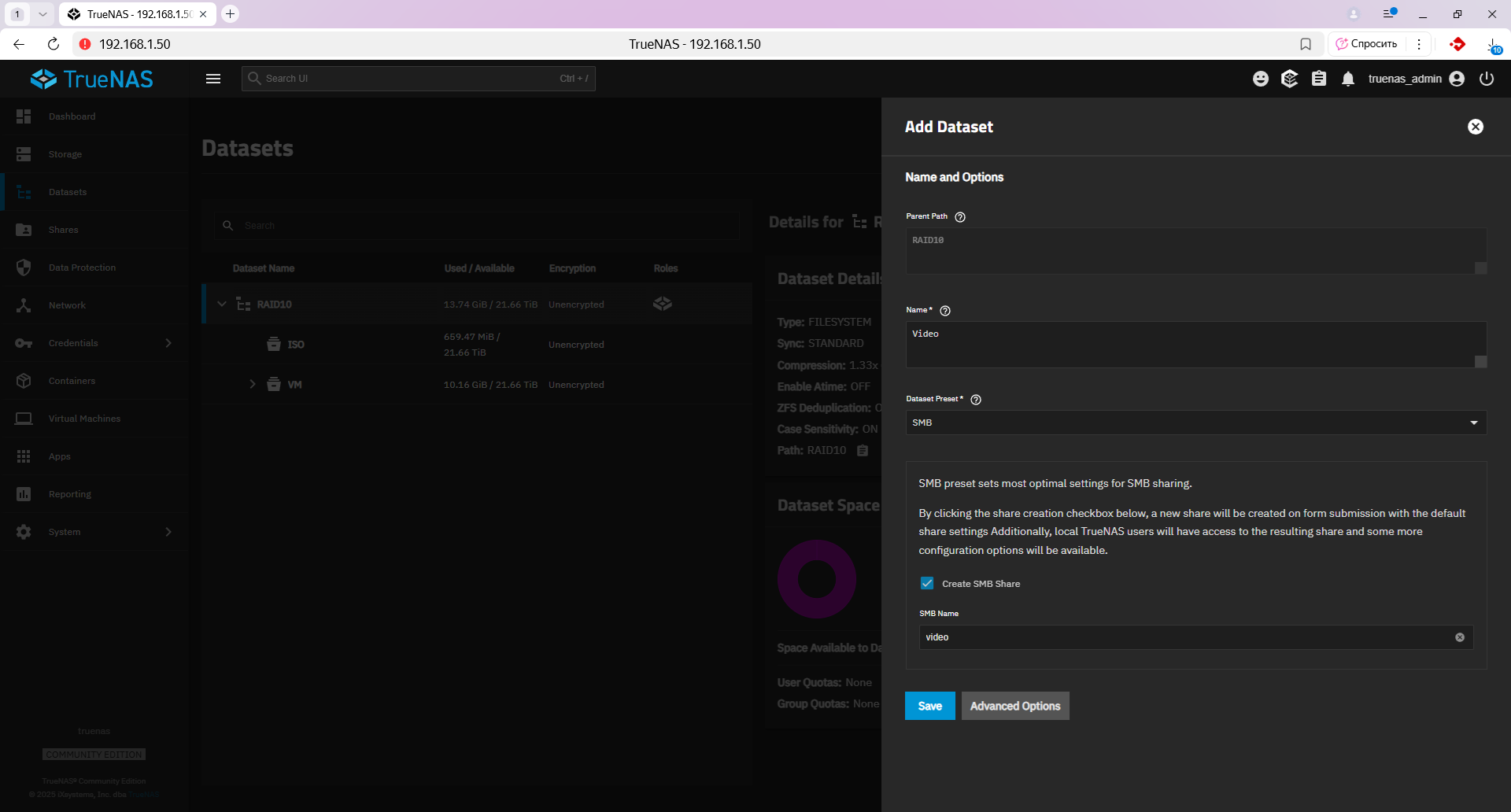Click the Save button
This screenshot has width=1511, height=812.
pyautogui.click(x=929, y=706)
